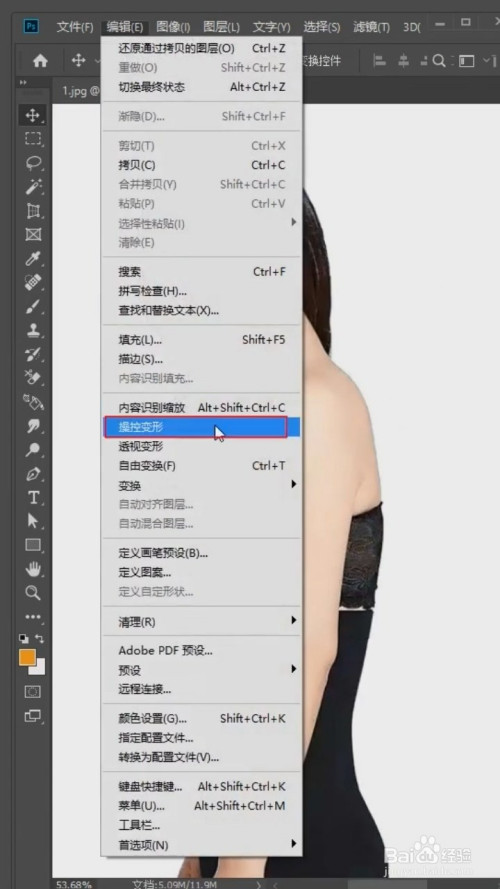Choose 透视变形 menu entry
The height and width of the screenshot is (889, 500).
(201, 446)
